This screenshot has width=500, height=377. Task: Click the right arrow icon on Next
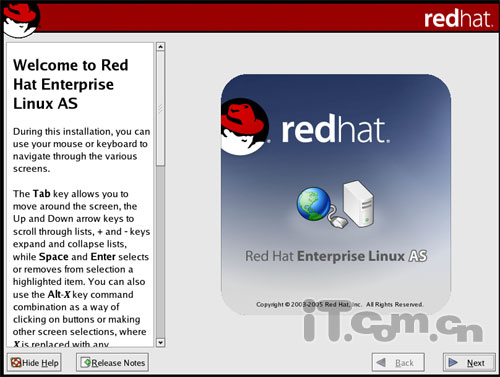[x=453, y=362]
